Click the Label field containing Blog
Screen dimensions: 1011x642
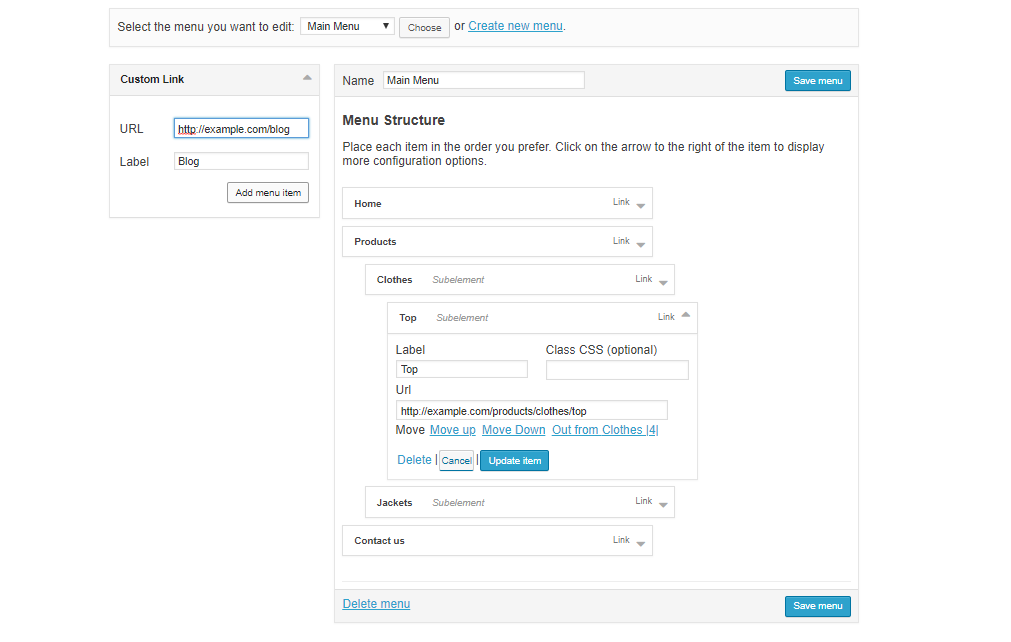click(x=241, y=161)
